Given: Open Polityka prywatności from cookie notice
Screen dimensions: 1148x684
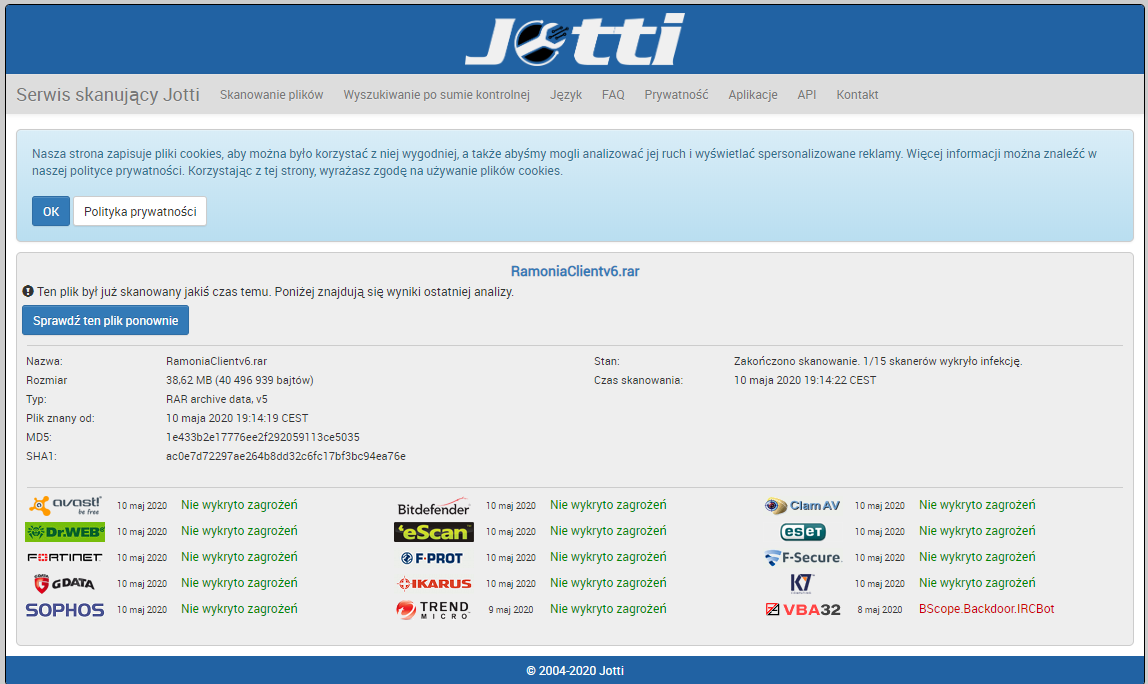Looking at the screenshot, I should [x=140, y=211].
